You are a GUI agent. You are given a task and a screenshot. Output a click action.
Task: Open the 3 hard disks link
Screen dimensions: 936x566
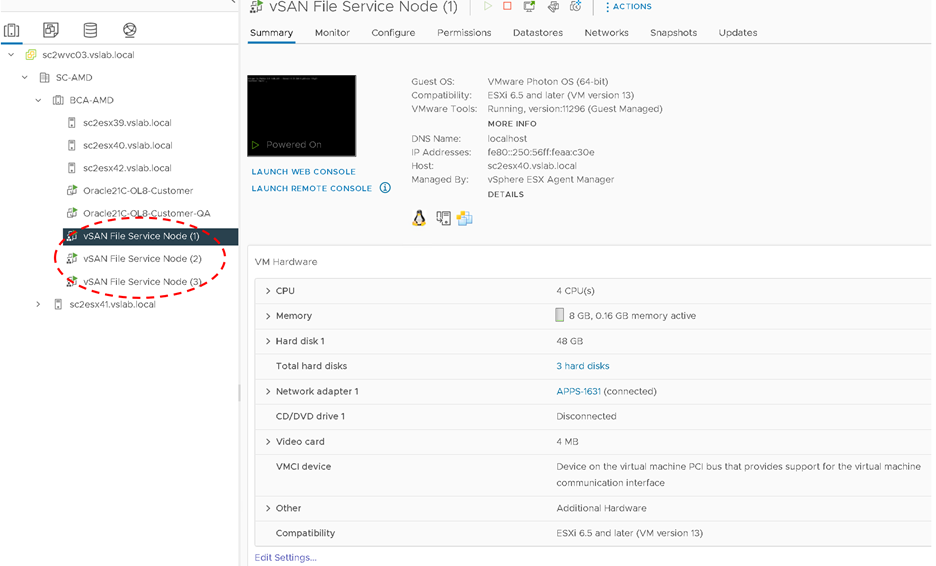coord(582,366)
